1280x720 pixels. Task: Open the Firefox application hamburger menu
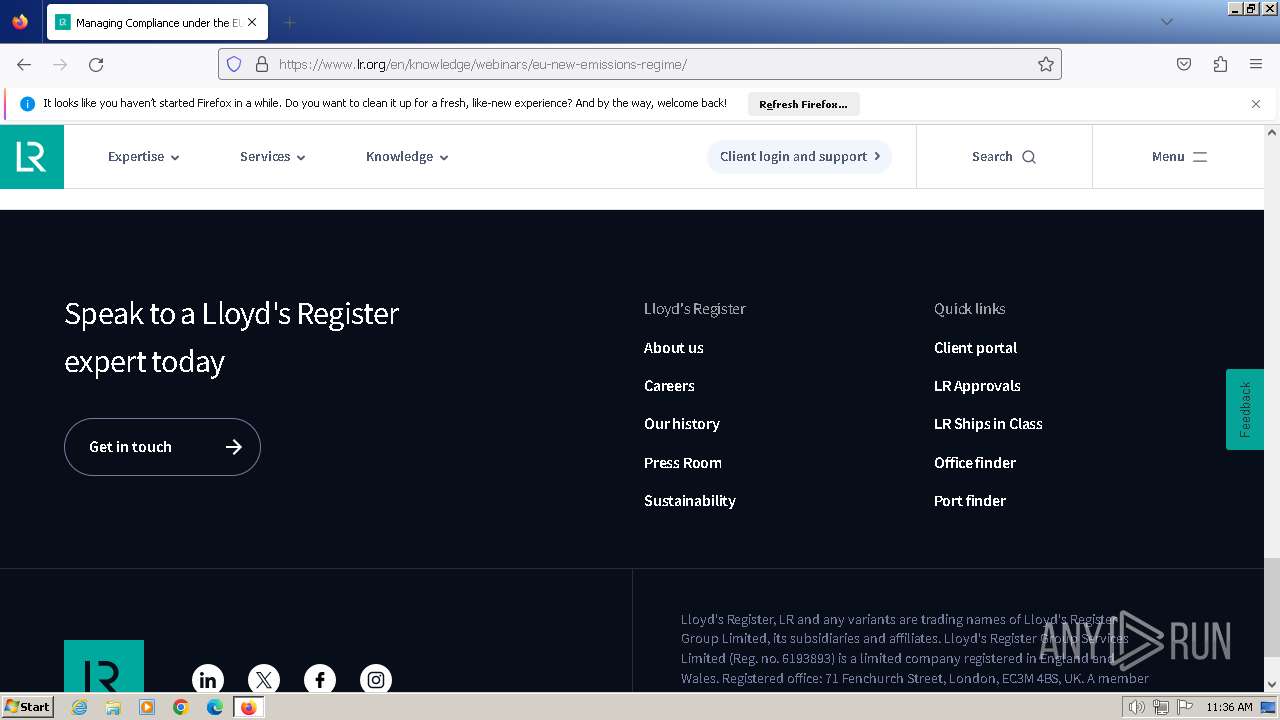tap(1256, 64)
